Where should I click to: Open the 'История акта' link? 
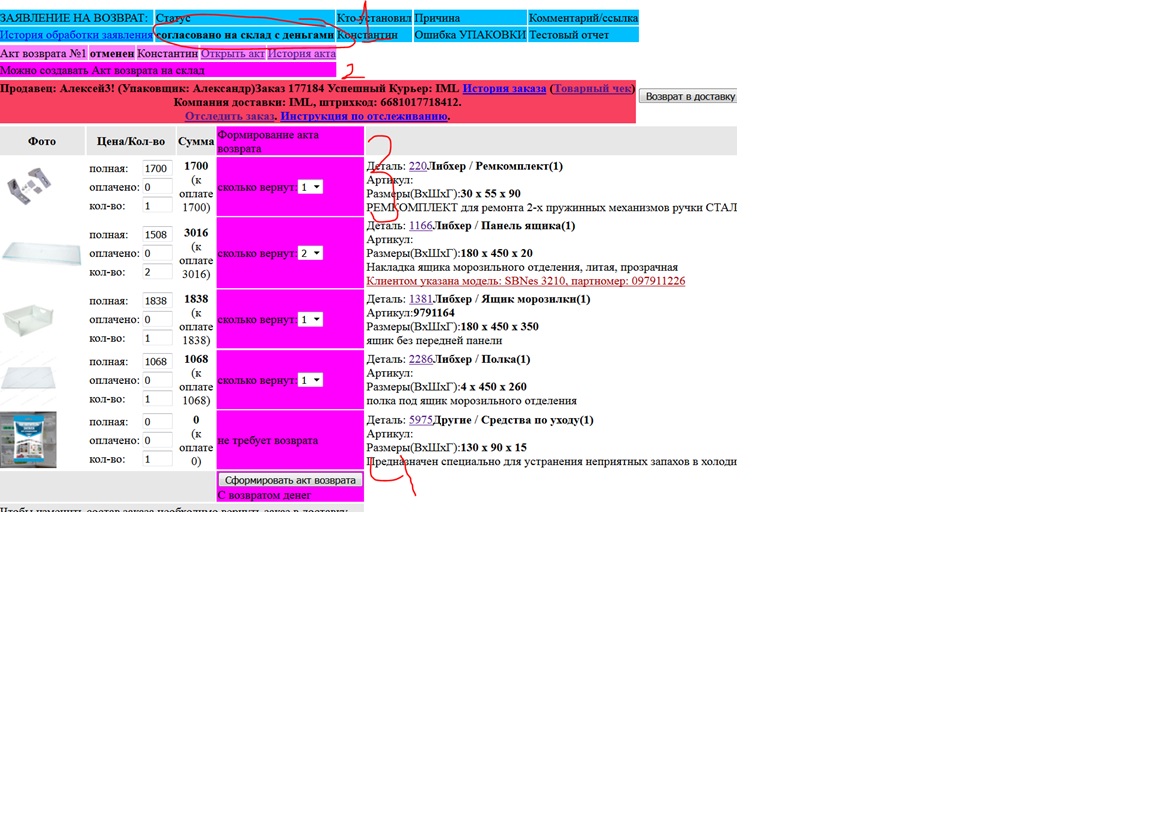point(301,54)
